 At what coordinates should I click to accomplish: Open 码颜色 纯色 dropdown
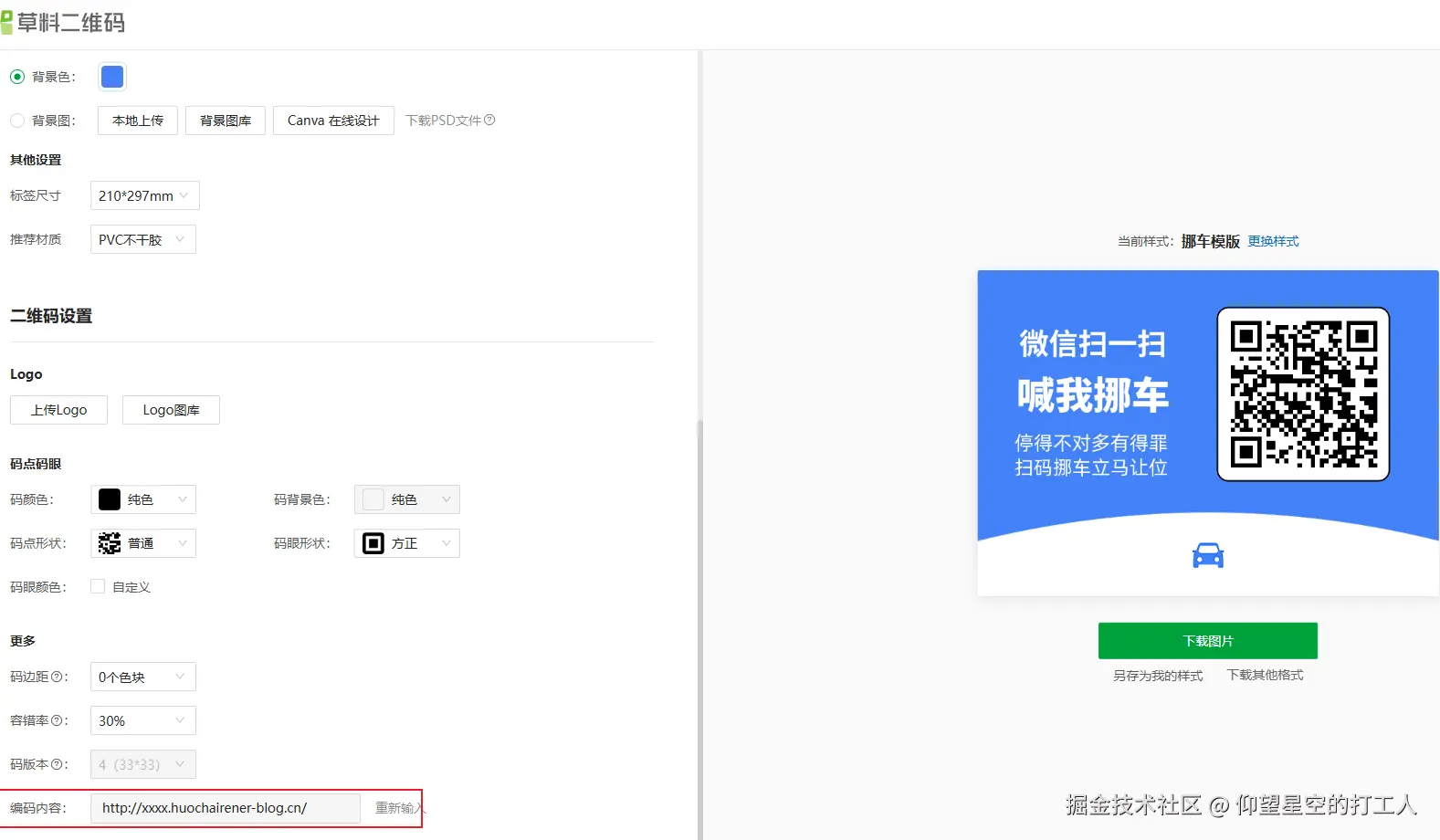coord(143,499)
